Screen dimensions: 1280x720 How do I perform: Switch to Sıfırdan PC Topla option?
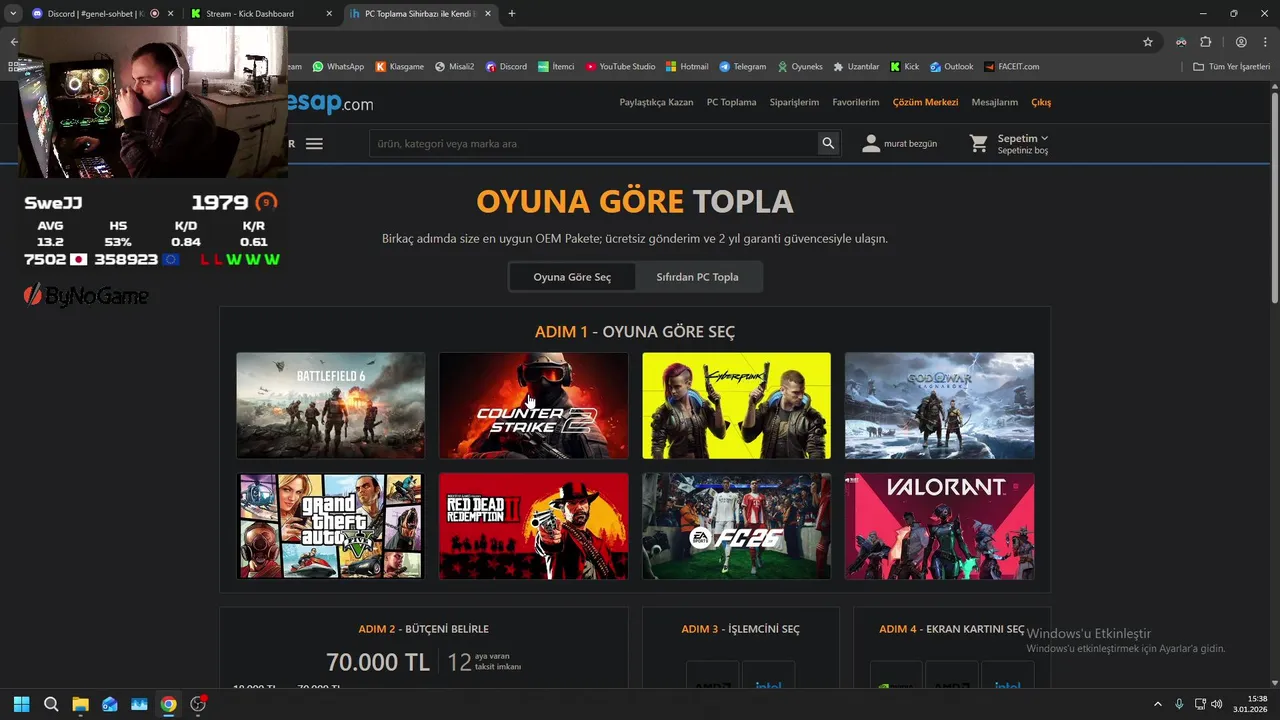[x=697, y=277]
